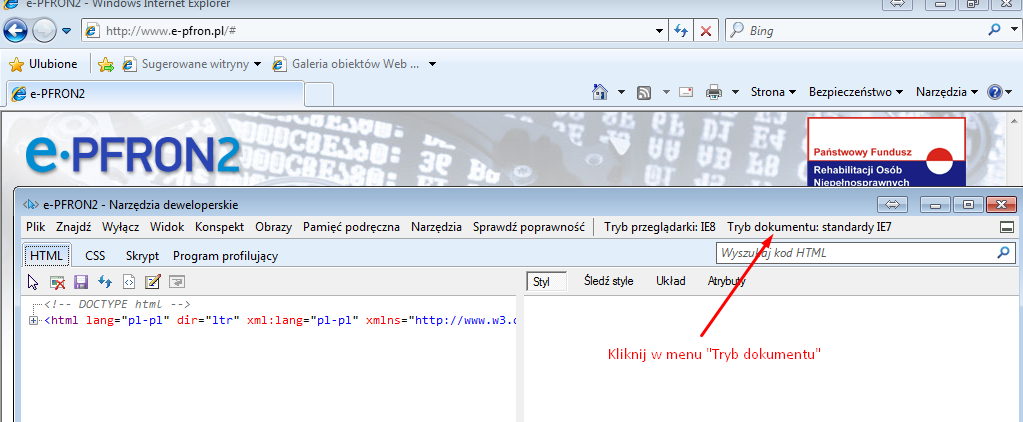The height and width of the screenshot is (422, 1023).
Task: Click the browser Forward arrow button
Action: (44, 30)
